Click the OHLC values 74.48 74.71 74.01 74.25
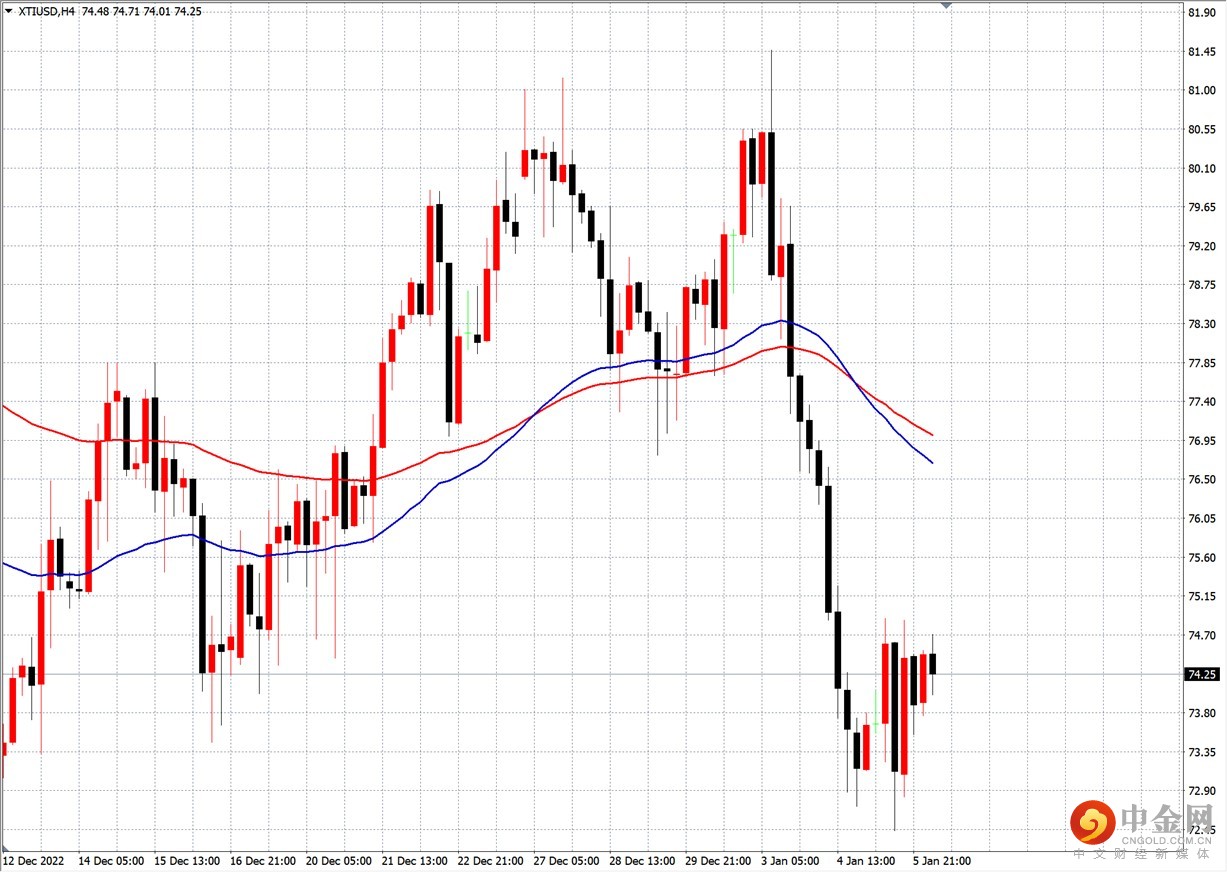The image size is (1227, 872). (x=139, y=11)
